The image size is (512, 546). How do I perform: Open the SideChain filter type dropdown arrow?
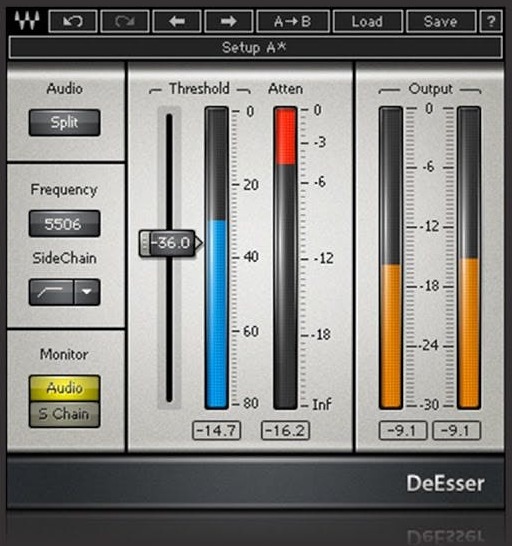coord(87,292)
